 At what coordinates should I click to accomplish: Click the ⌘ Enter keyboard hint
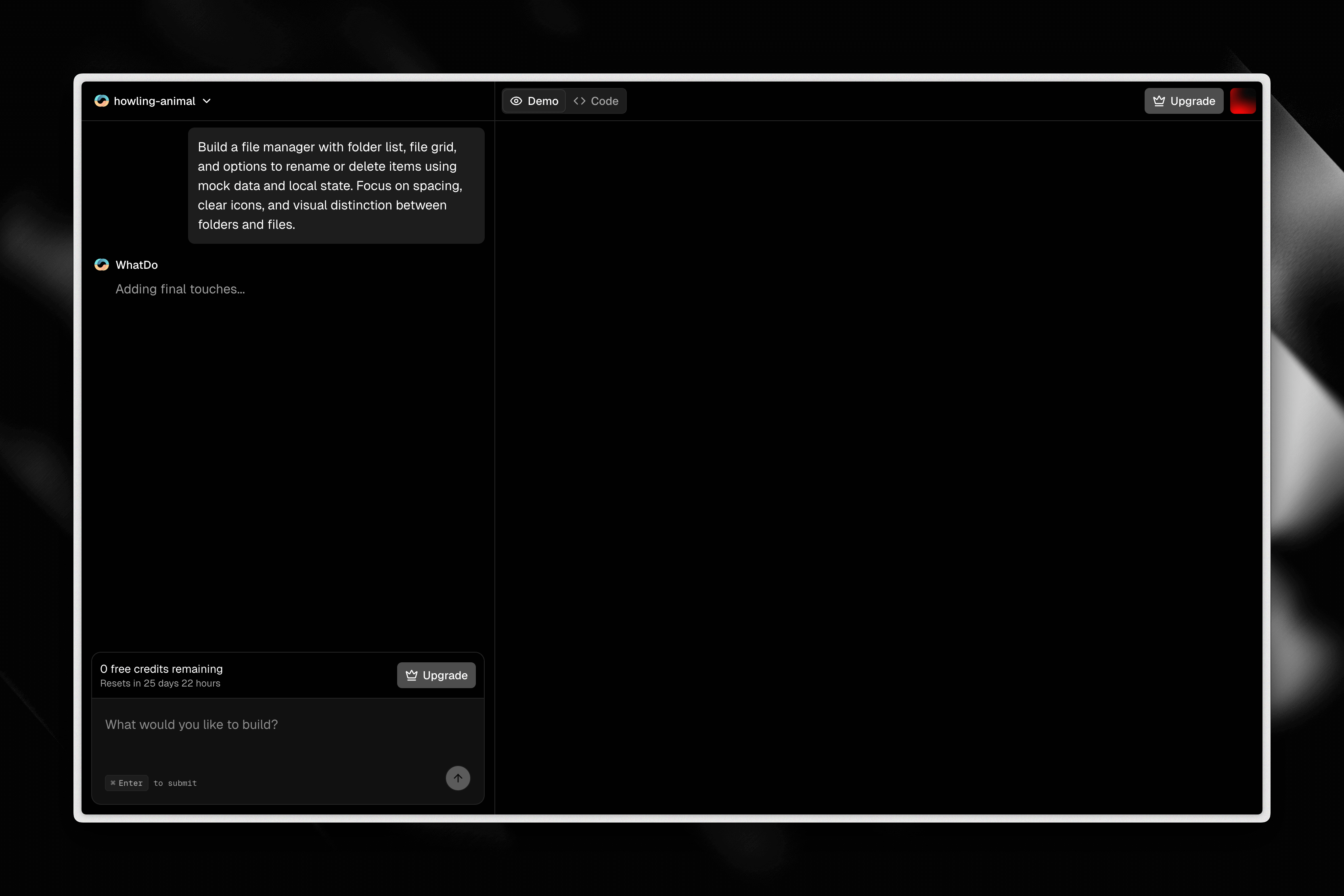point(126,783)
